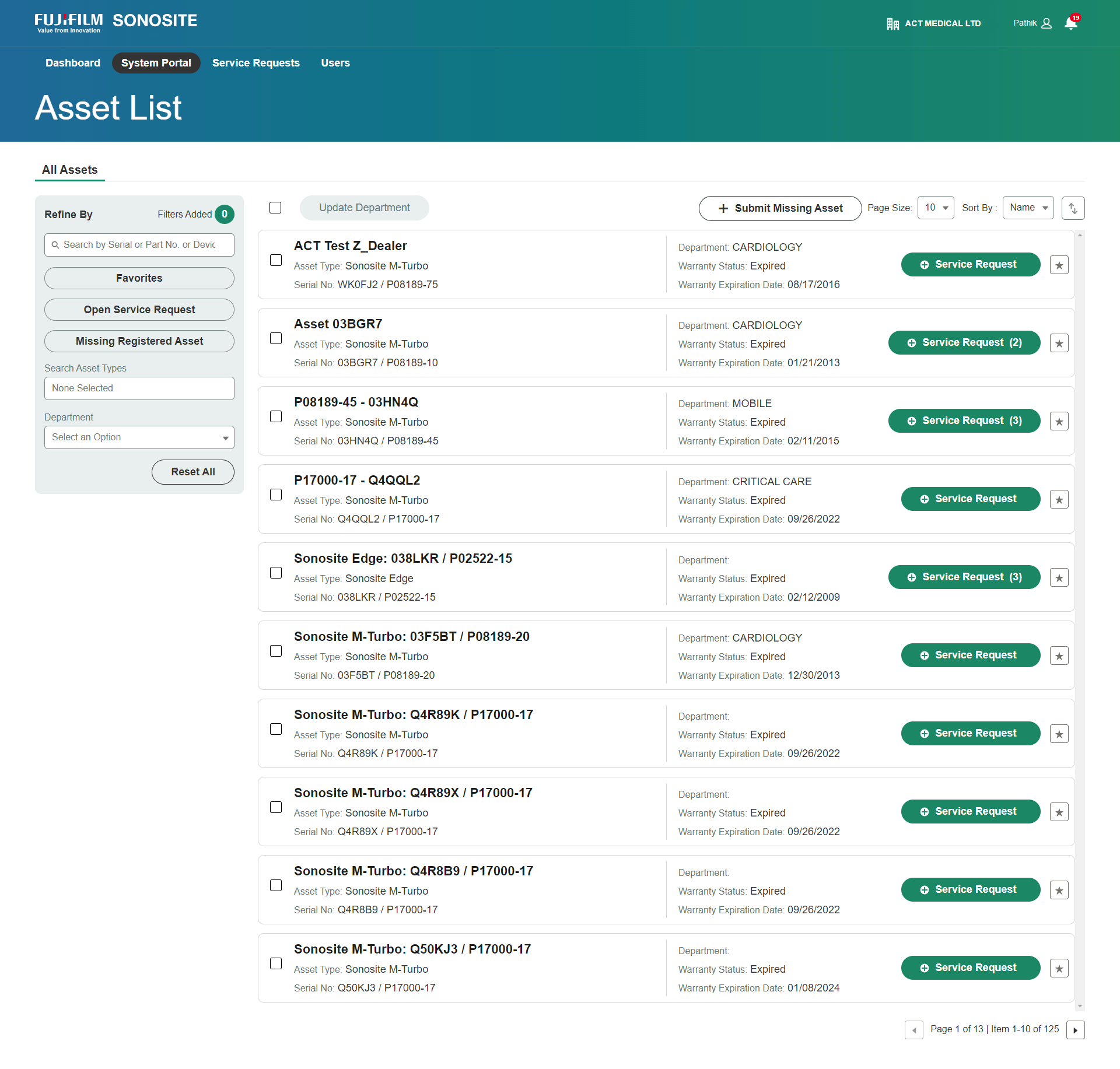Select ACT Test Z_Dealer checkbox
This screenshot has height=1069, width=1120.
pos(276,260)
